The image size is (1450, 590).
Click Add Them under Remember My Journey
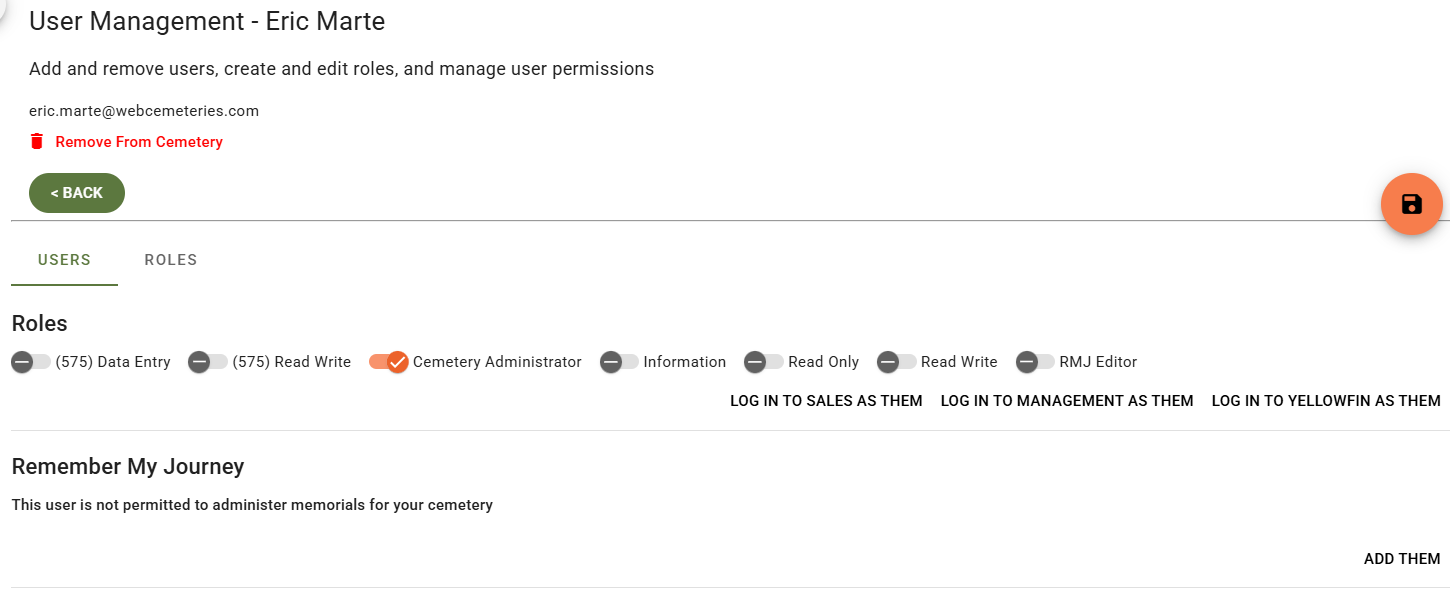coord(1402,559)
